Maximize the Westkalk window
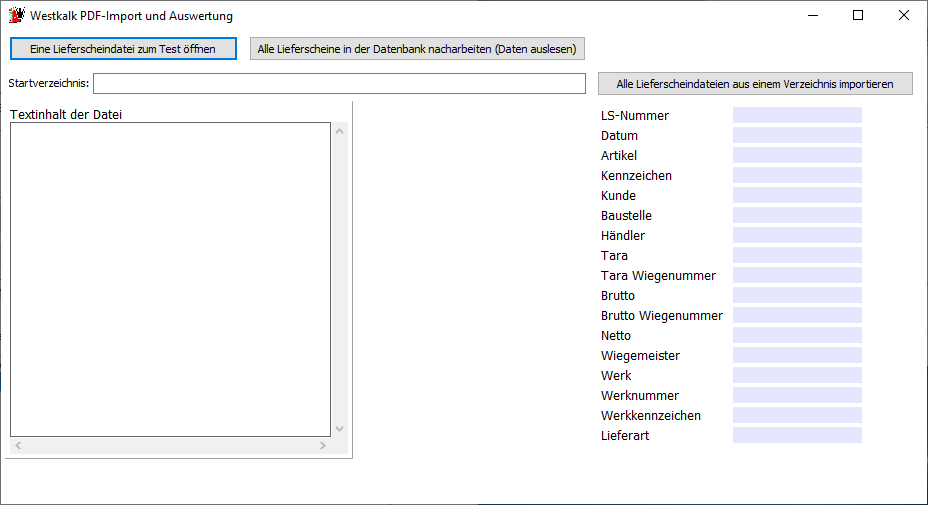Screen dimensions: 928x505 click(858, 15)
